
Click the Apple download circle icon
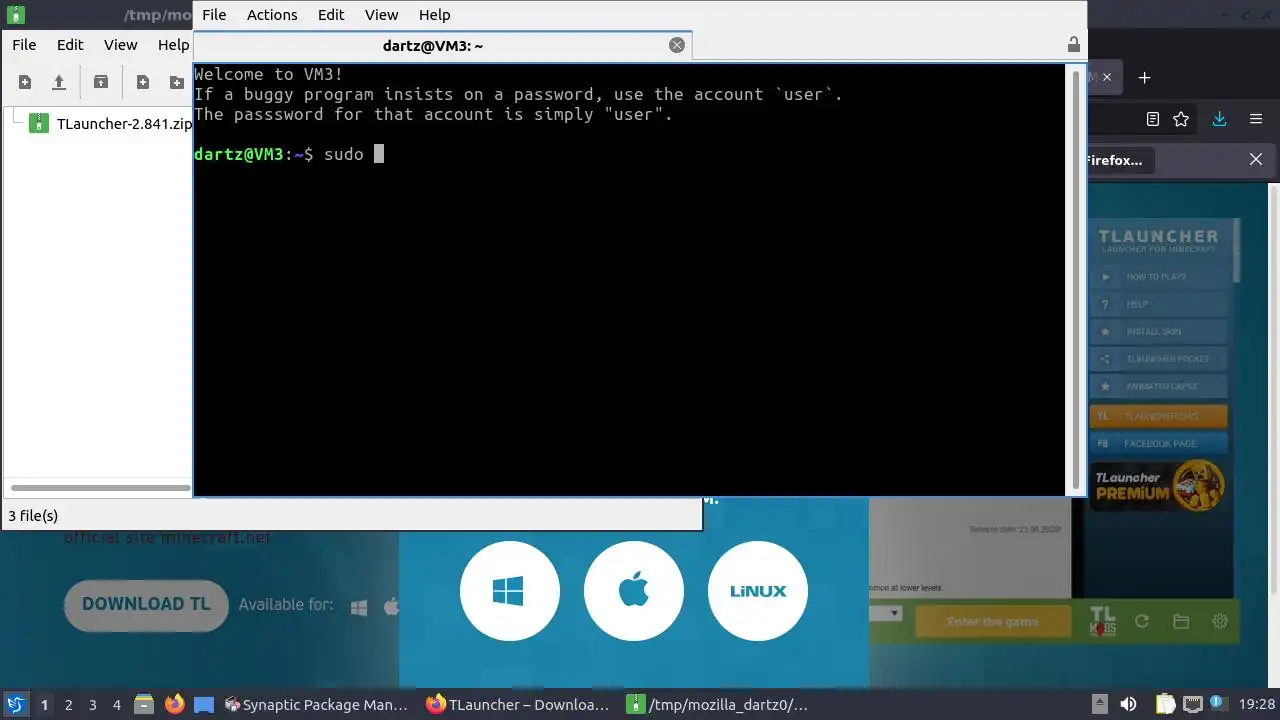click(634, 591)
